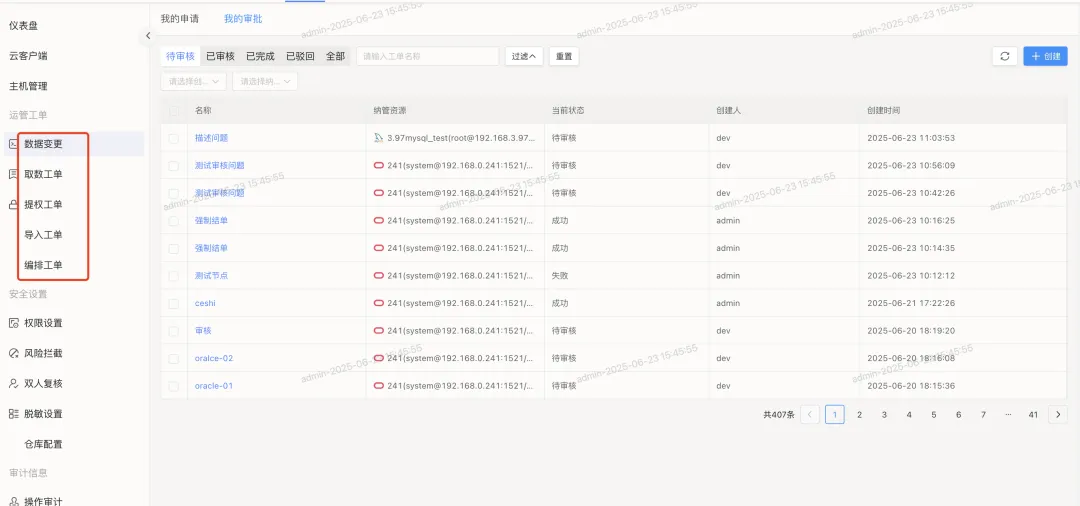Open the 审核 work order link
1080x506 pixels.
point(203,330)
